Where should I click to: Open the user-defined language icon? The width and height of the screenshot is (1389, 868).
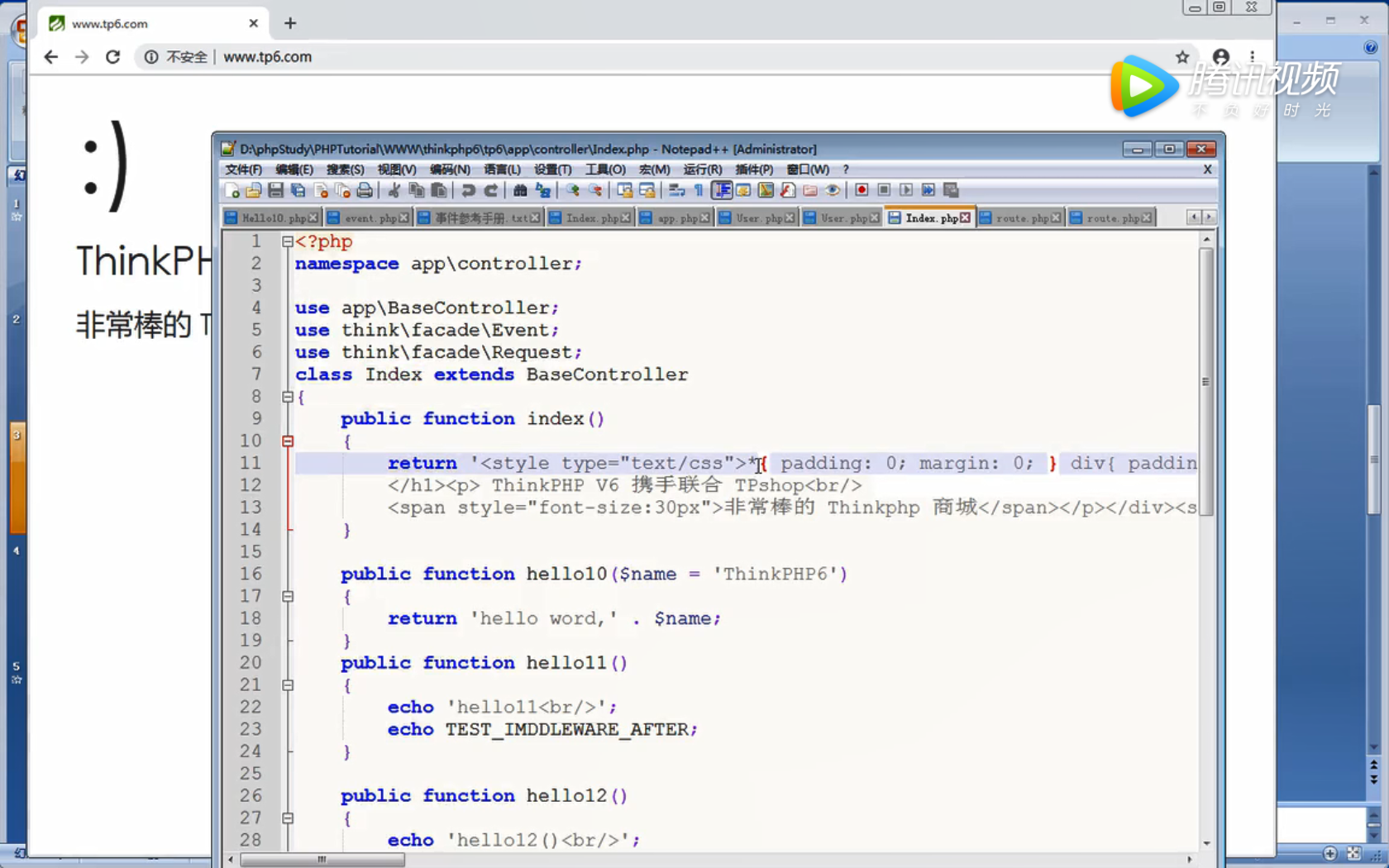[x=743, y=191]
